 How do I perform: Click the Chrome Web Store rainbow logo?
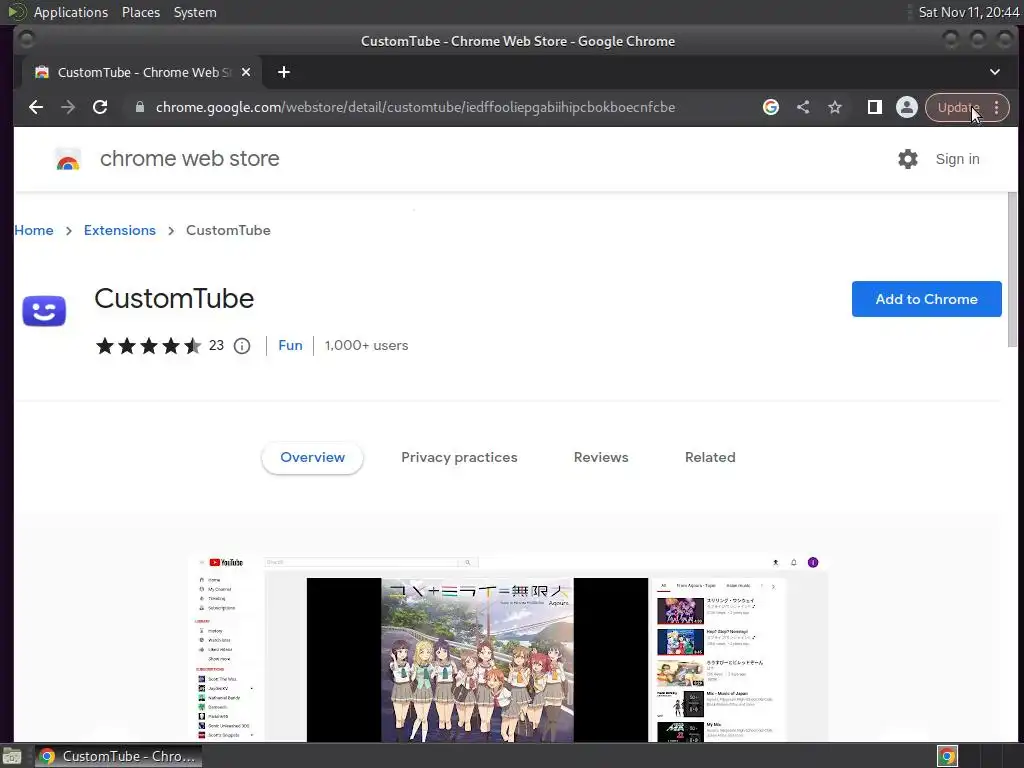pos(68,159)
